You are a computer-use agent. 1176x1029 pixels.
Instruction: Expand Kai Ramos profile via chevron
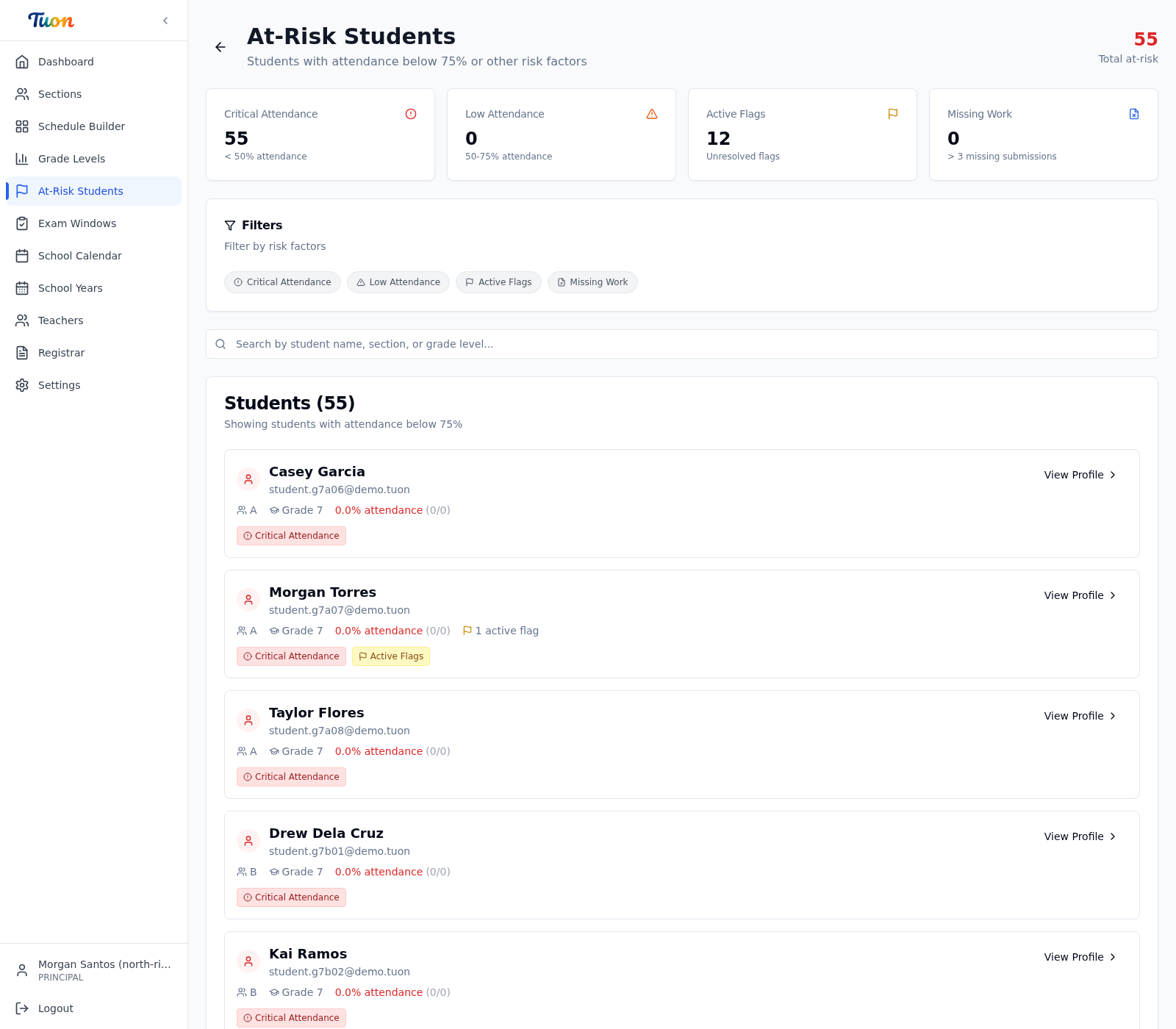click(x=1113, y=957)
